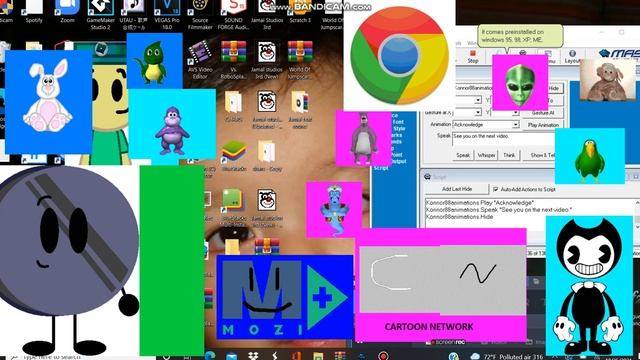640x360 pixels.
Task: Click the speech balloon about Windows 95
Action: 520,36
